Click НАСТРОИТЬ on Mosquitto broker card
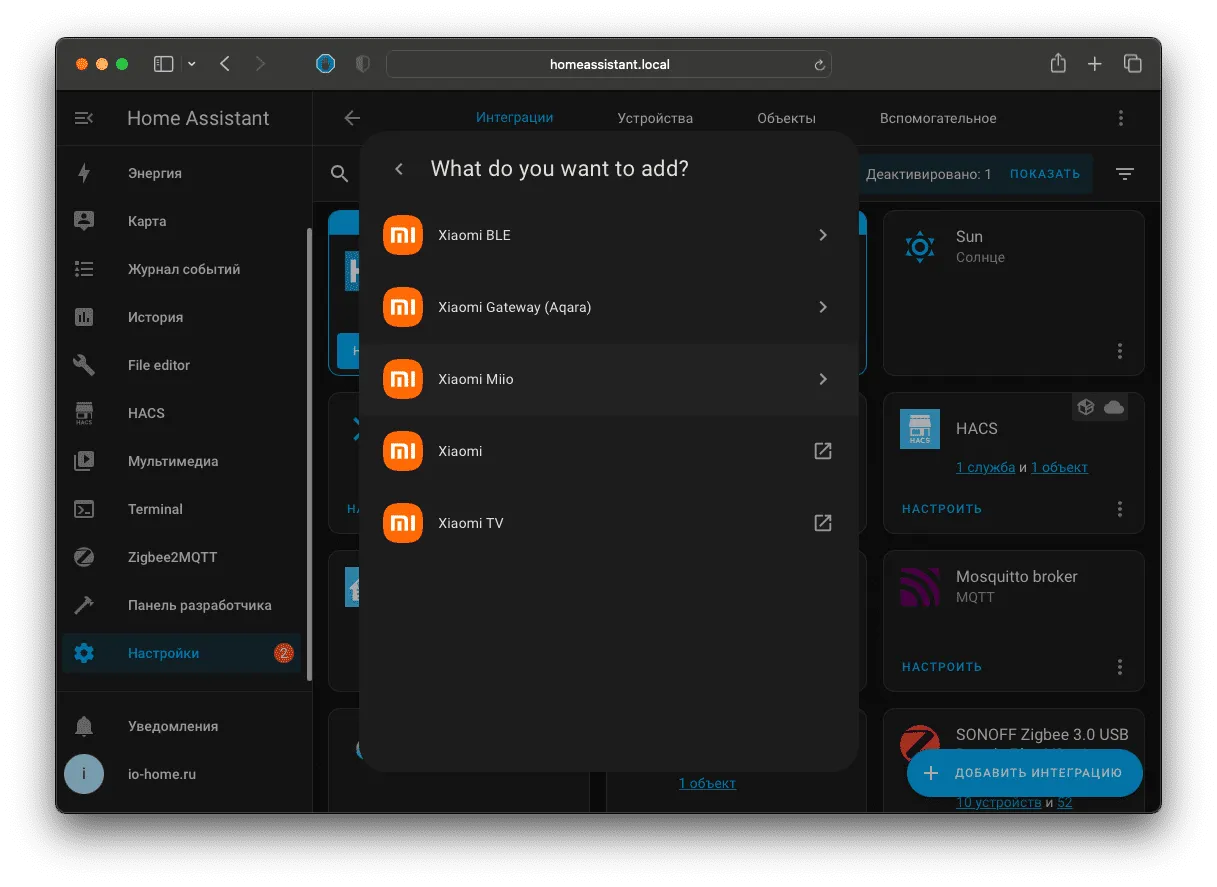 point(942,667)
